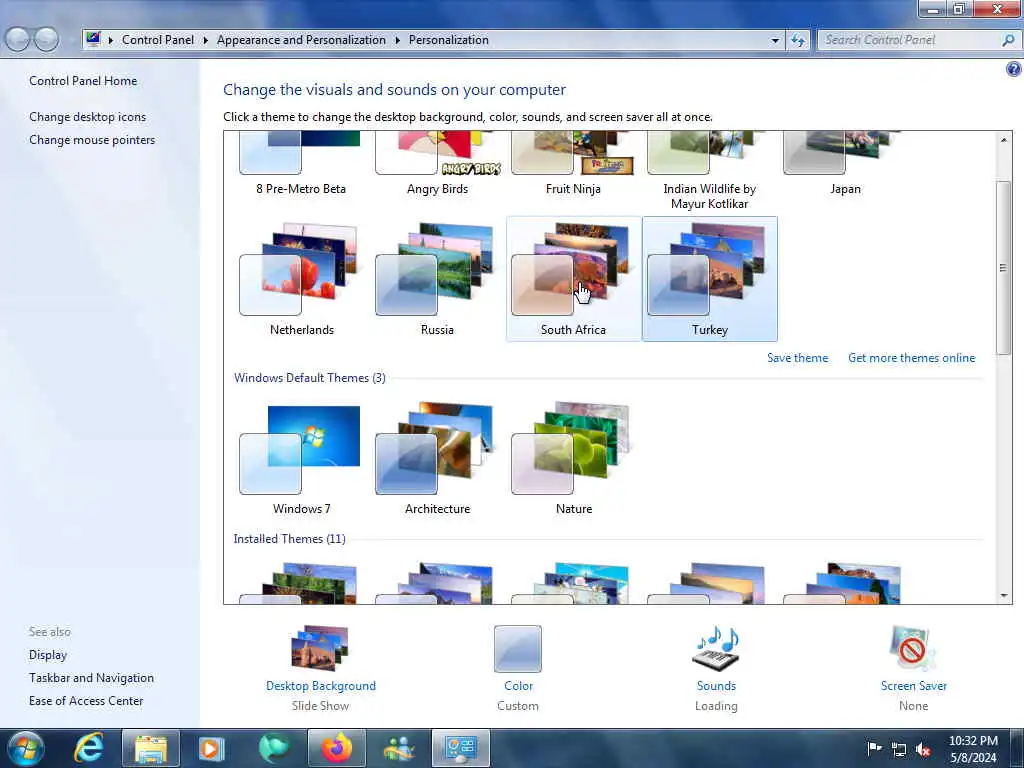The width and height of the screenshot is (1024, 768).
Task: Choose Indian Wildlife by Mayur Kotlikar theme
Action: pos(710,171)
